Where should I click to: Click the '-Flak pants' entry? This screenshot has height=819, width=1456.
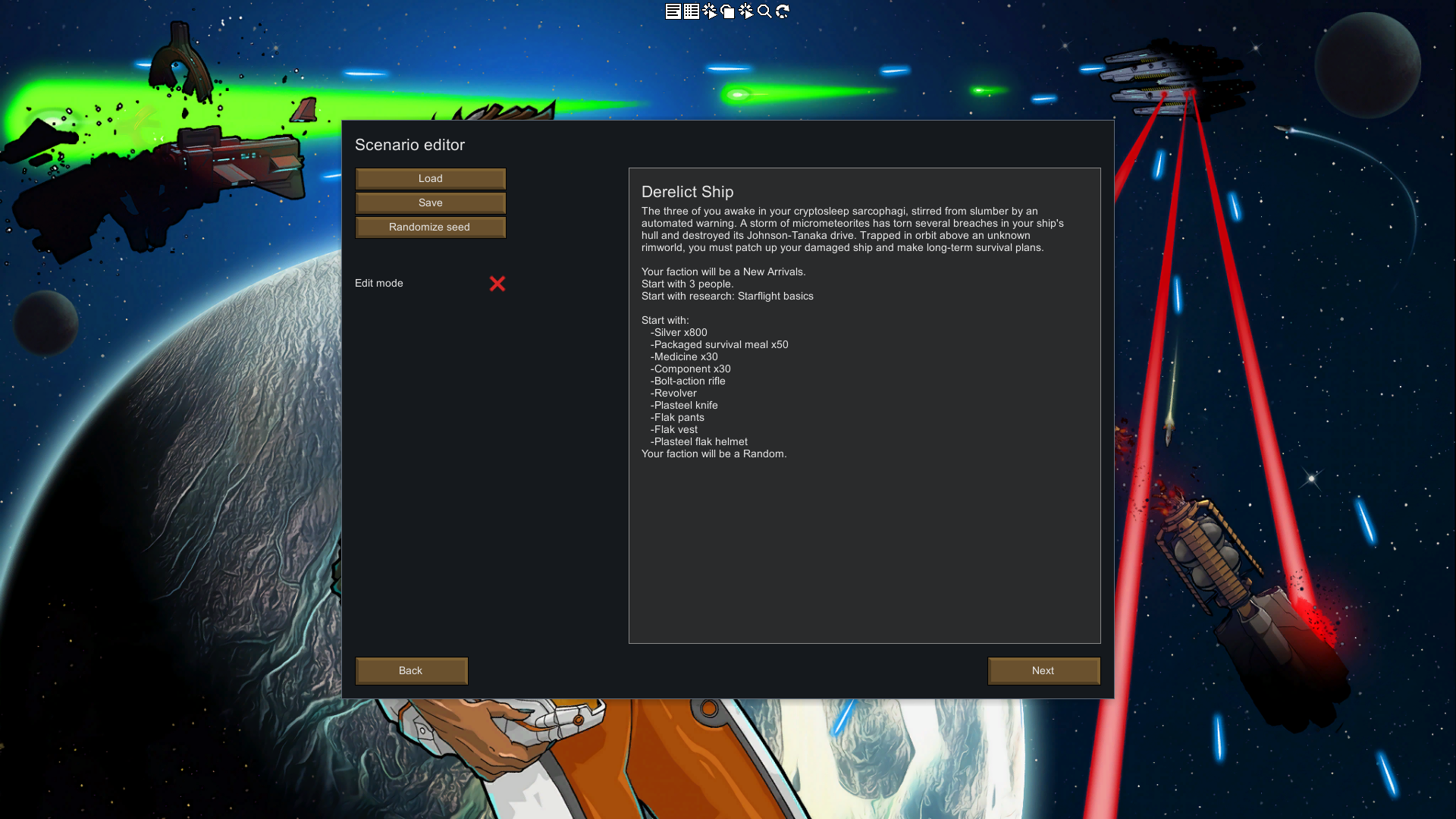click(677, 418)
